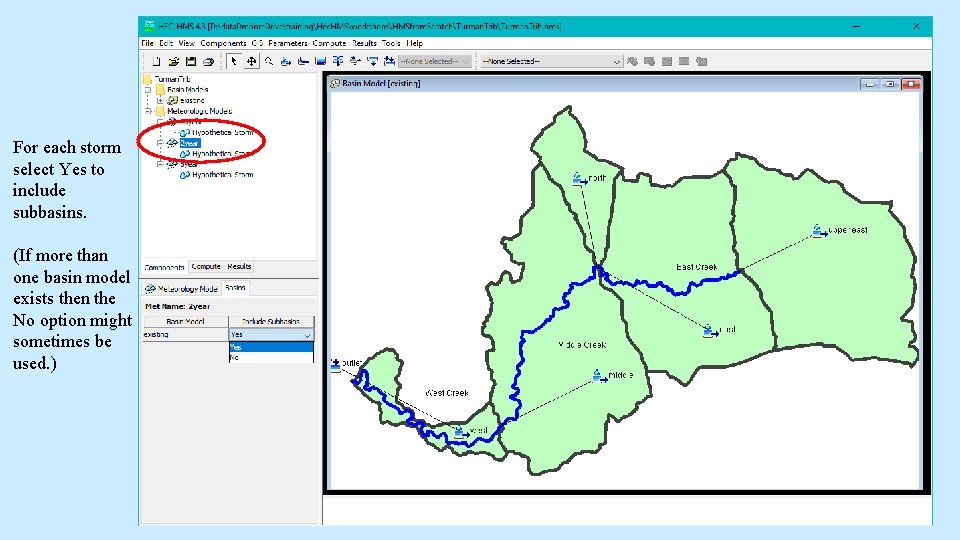Click the middle subbasin icon on map
The image size is (960, 540).
(599, 375)
